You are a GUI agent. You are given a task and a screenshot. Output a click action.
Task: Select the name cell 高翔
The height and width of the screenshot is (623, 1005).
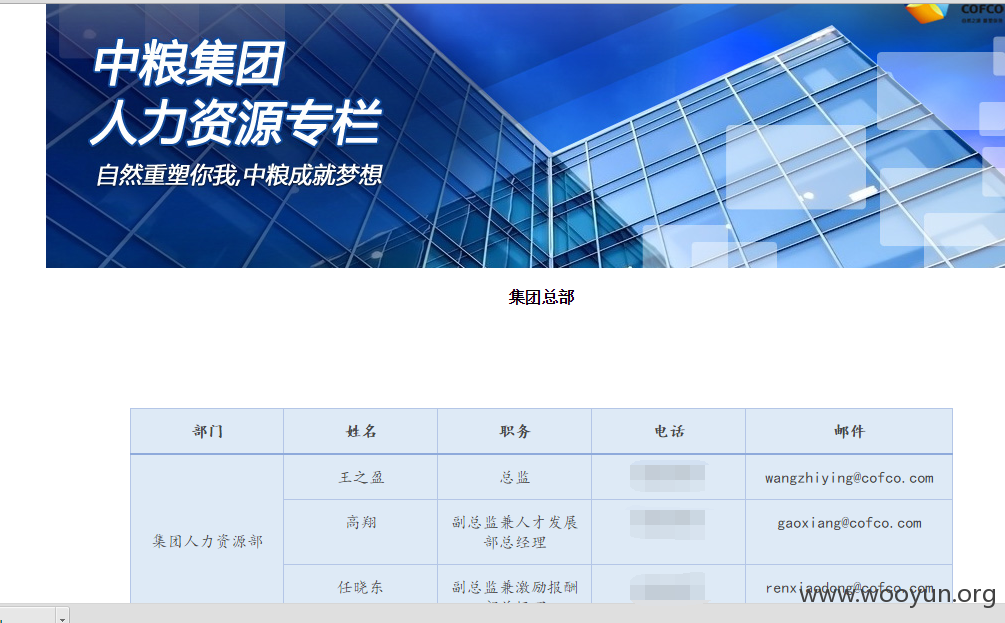361,532
